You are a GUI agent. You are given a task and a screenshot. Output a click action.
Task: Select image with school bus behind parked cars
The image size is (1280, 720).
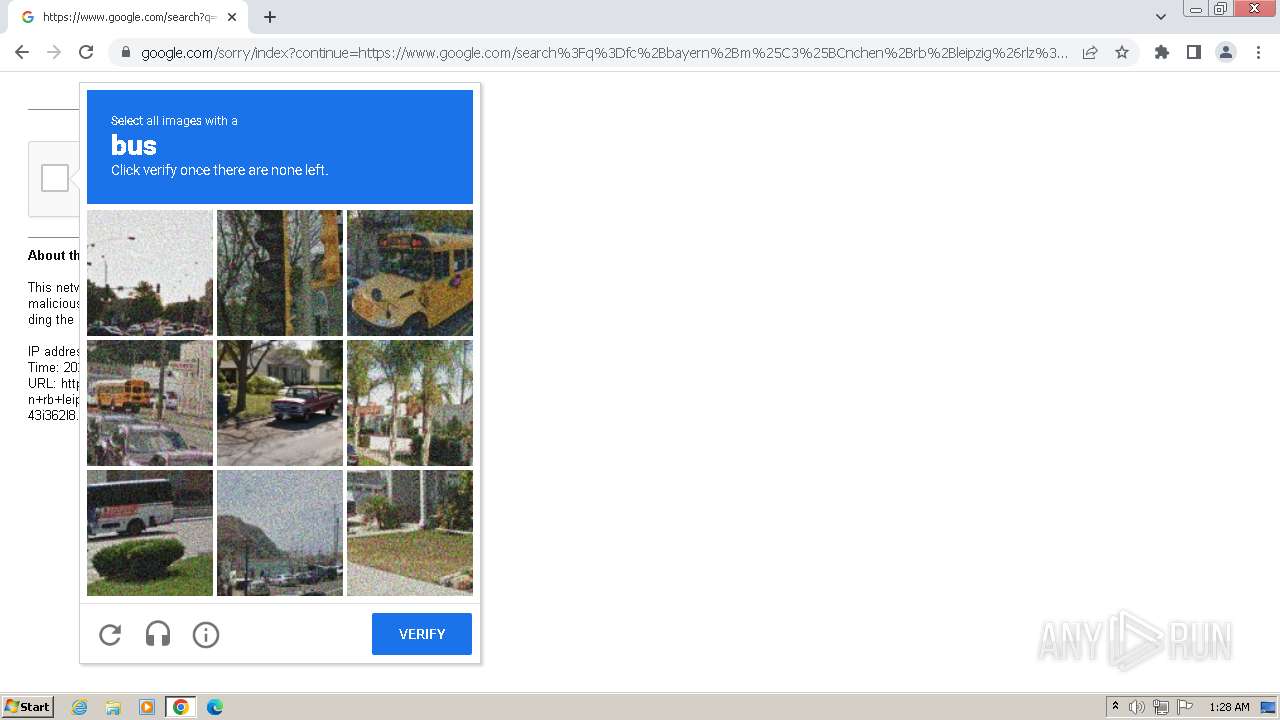point(150,403)
